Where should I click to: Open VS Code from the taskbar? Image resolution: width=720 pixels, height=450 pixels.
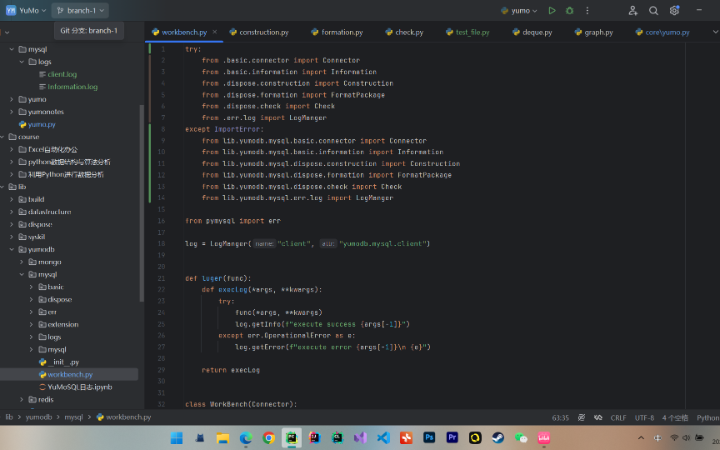click(x=383, y=438)
